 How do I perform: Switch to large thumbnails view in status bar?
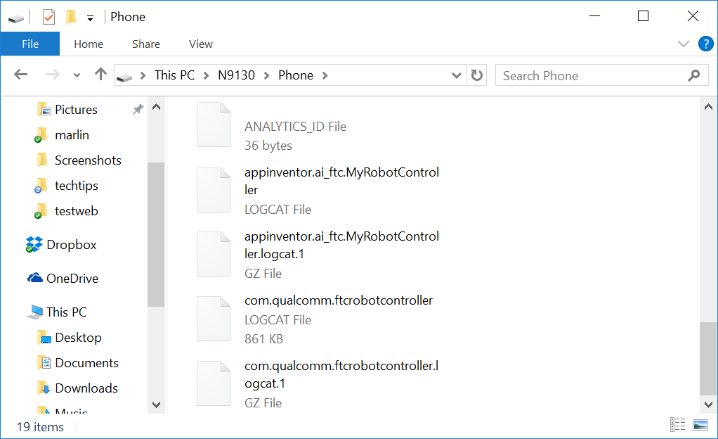click(x=701, y=425)
